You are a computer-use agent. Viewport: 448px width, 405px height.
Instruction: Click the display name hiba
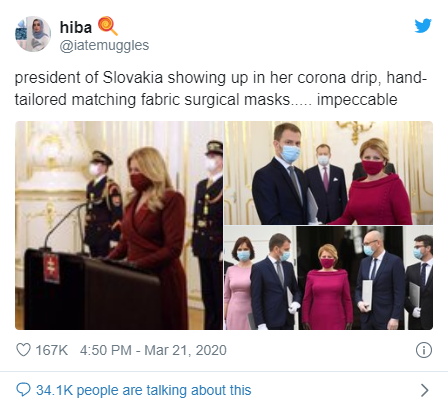tap(76, 27)
